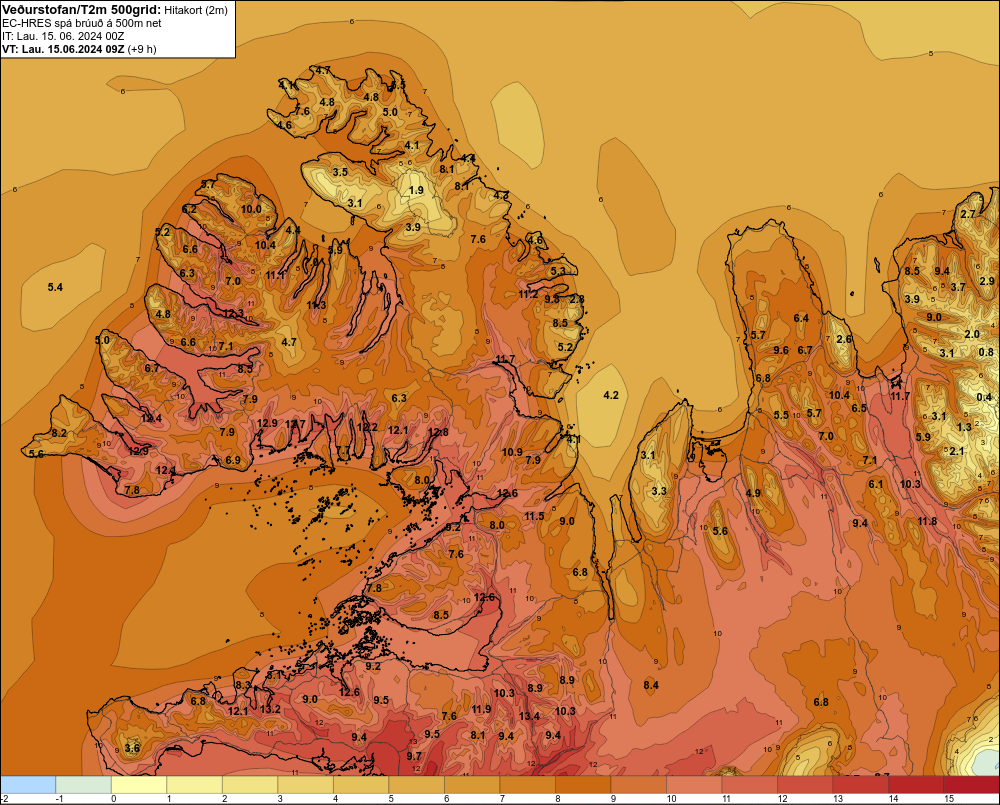Select the pale yellow 0 to 1 legend swatch
The image size is (1000, 805).
coord(139,785)
